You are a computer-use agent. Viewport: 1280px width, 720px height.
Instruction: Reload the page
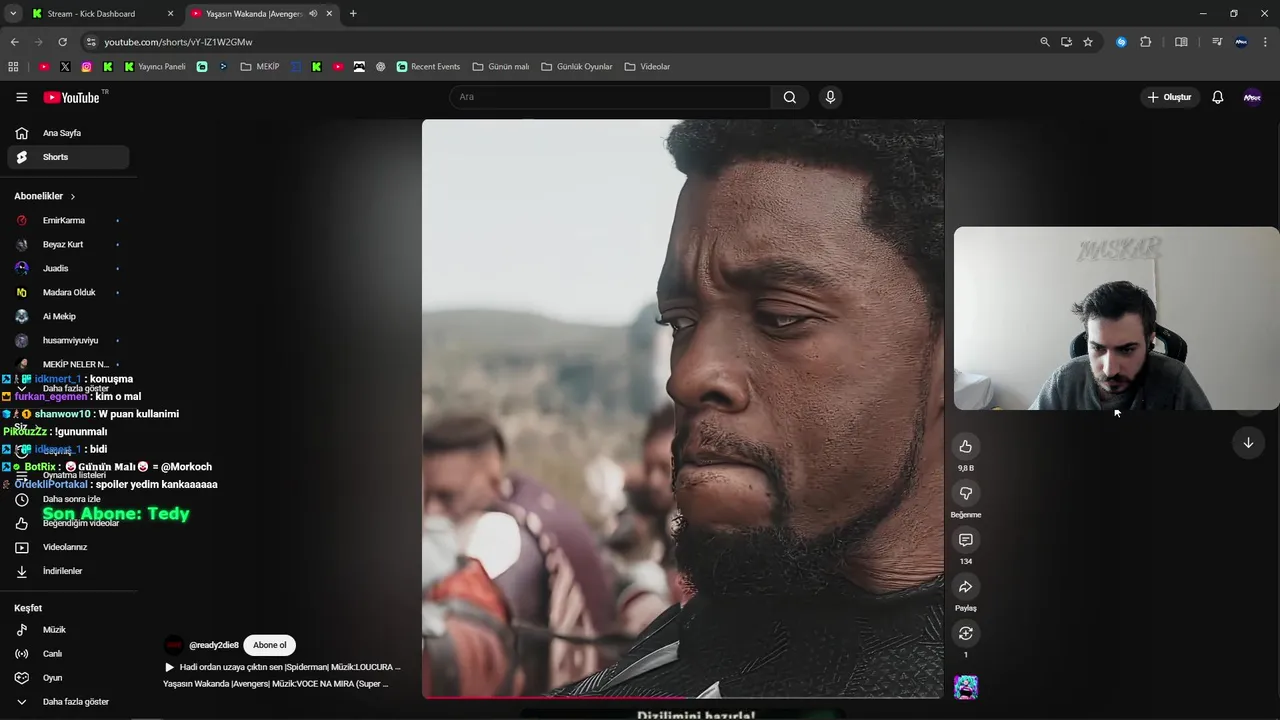[x=62, y=42]
